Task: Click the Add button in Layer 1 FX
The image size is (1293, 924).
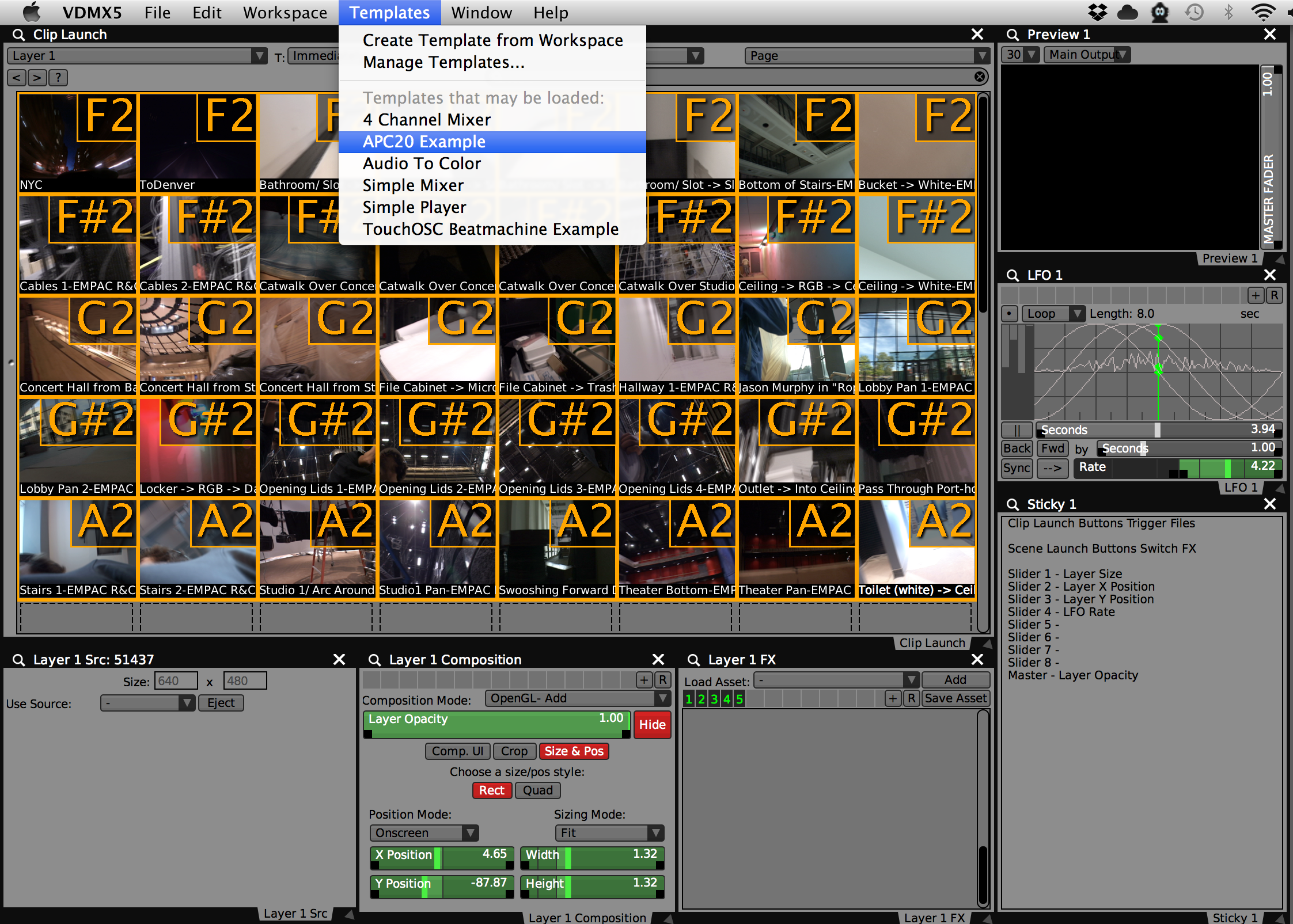Action: pos(955,680)
